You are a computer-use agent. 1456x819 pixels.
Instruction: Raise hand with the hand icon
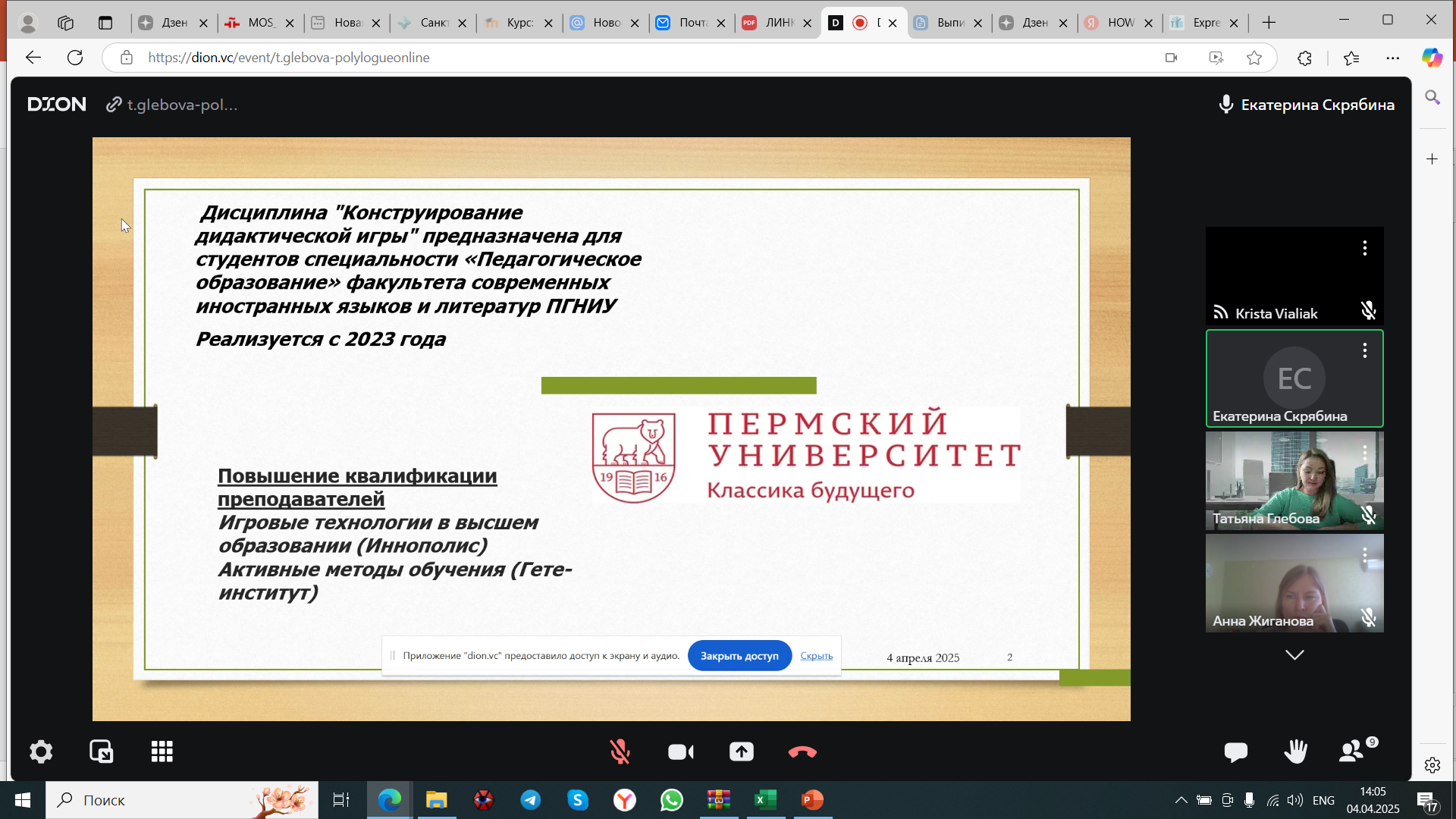click(1295, 752)
